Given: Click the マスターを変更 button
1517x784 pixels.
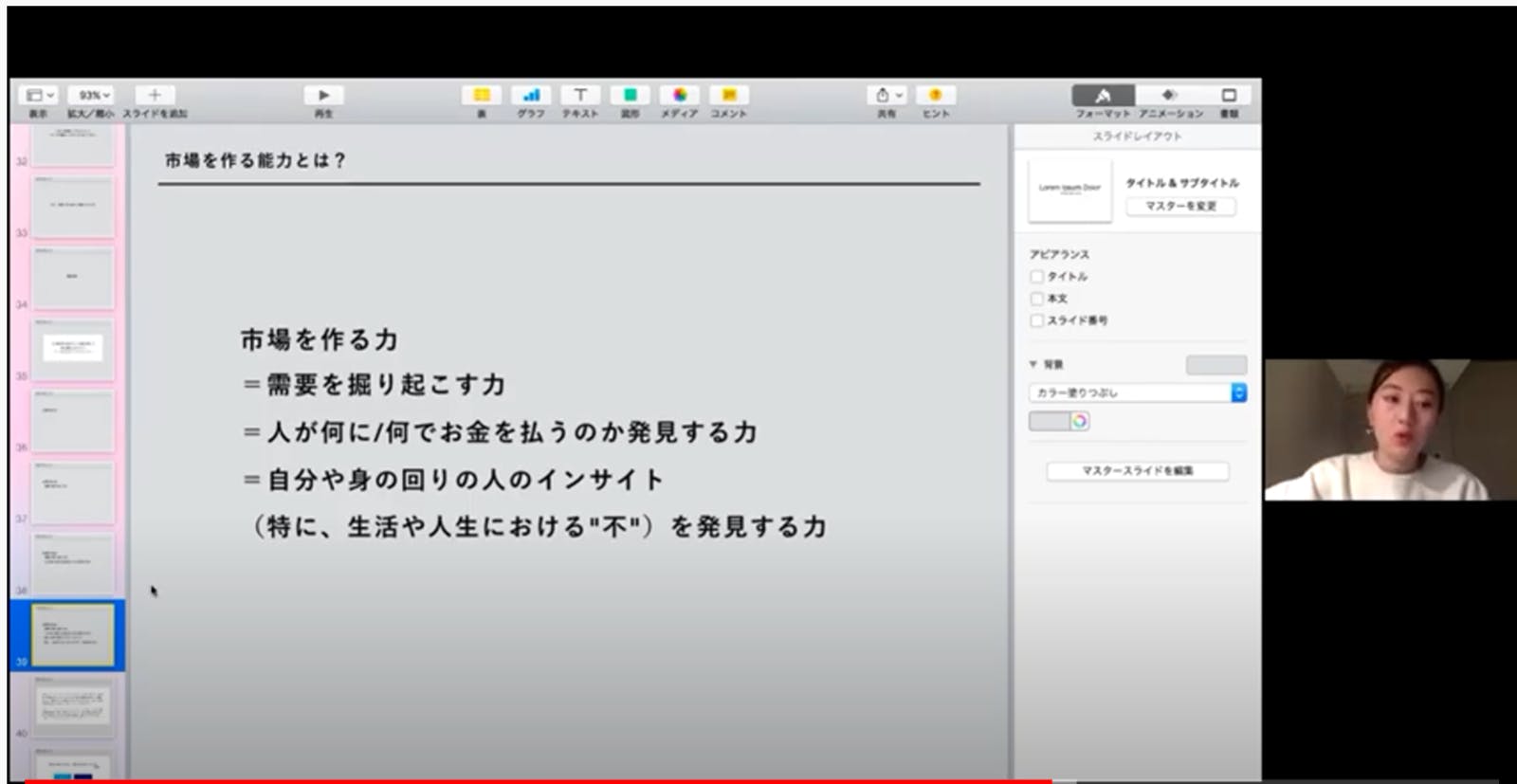Looking at the screenshot, I should (x=1180, y=206).
